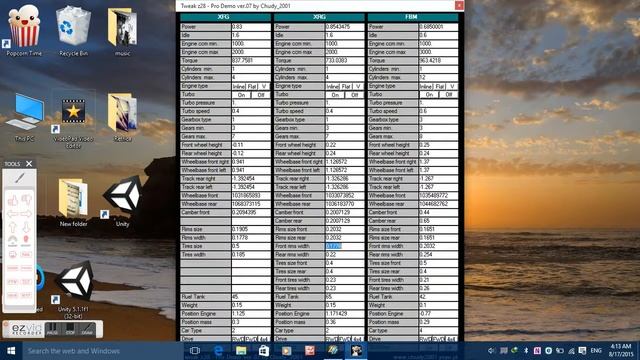This screenshot has width=640, height=360.
Task: Open volume control in system tray
Action: 491,351
